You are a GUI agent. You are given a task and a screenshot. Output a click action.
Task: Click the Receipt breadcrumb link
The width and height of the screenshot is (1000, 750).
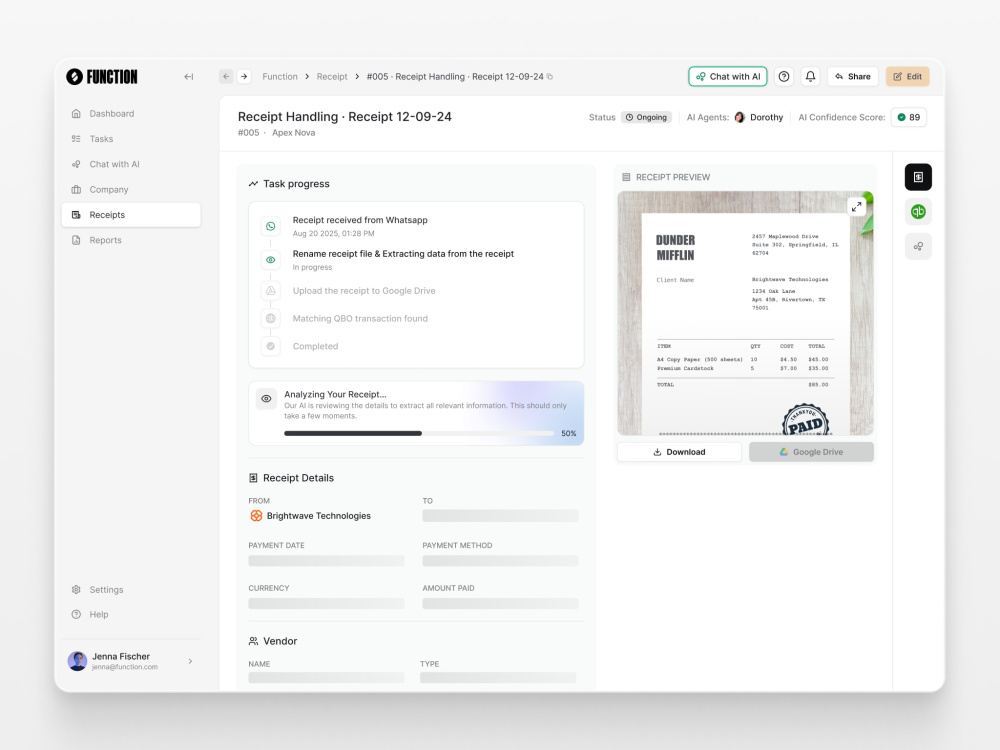point(332,77)
